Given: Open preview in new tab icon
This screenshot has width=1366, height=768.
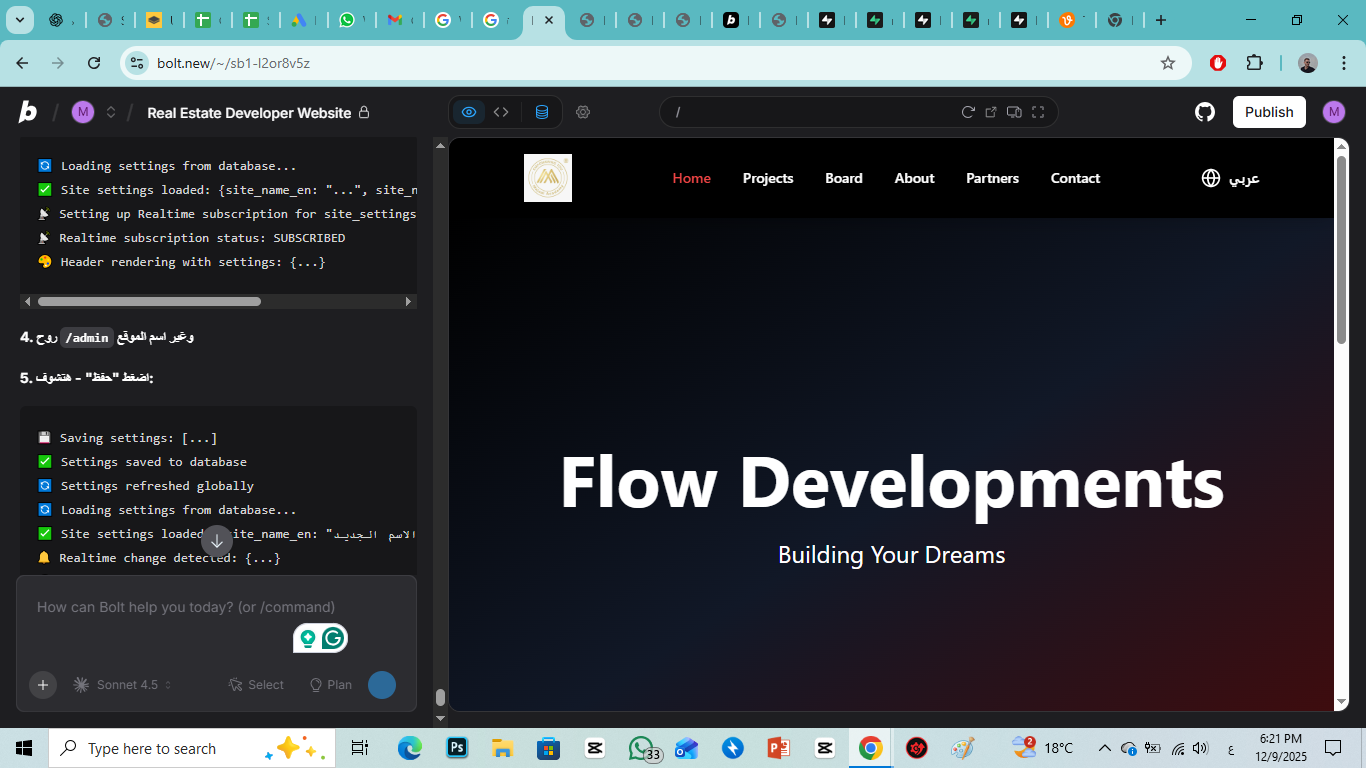Looking at the screenshot, I should [991, 112].
